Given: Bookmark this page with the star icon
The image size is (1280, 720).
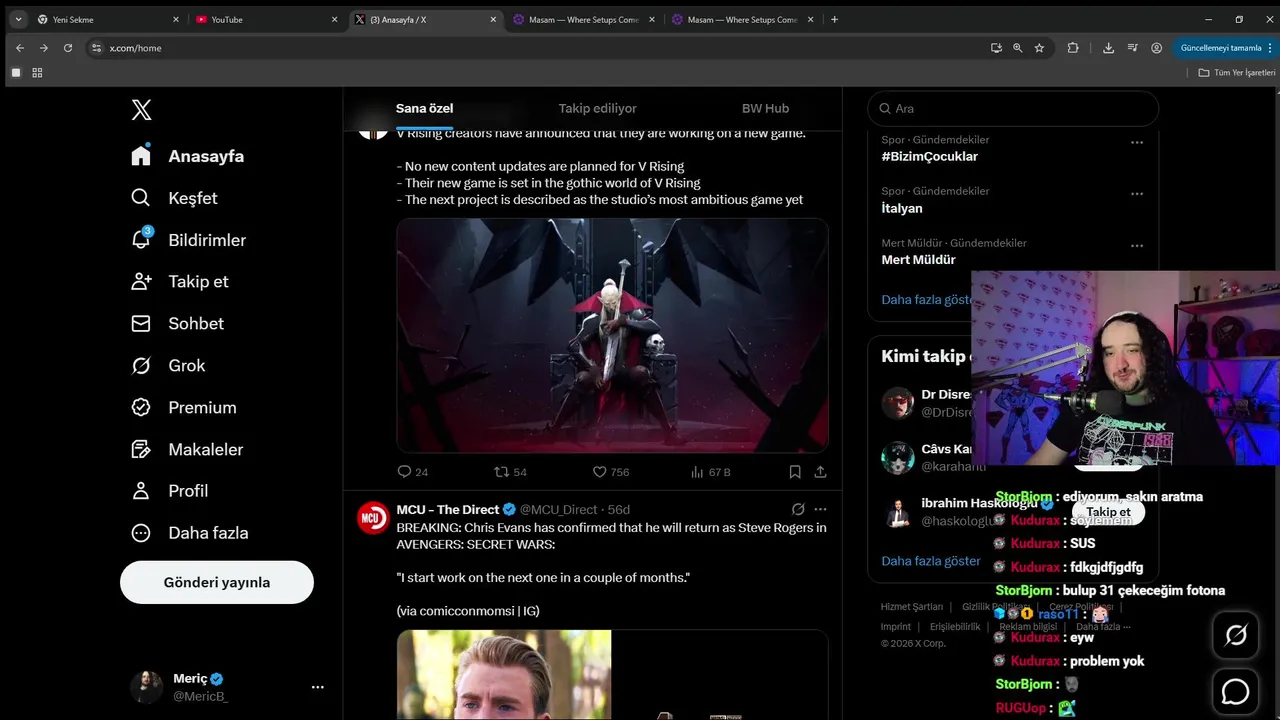Looking at the screenshot, I should pyautogui.click(x=1040, y=48).
